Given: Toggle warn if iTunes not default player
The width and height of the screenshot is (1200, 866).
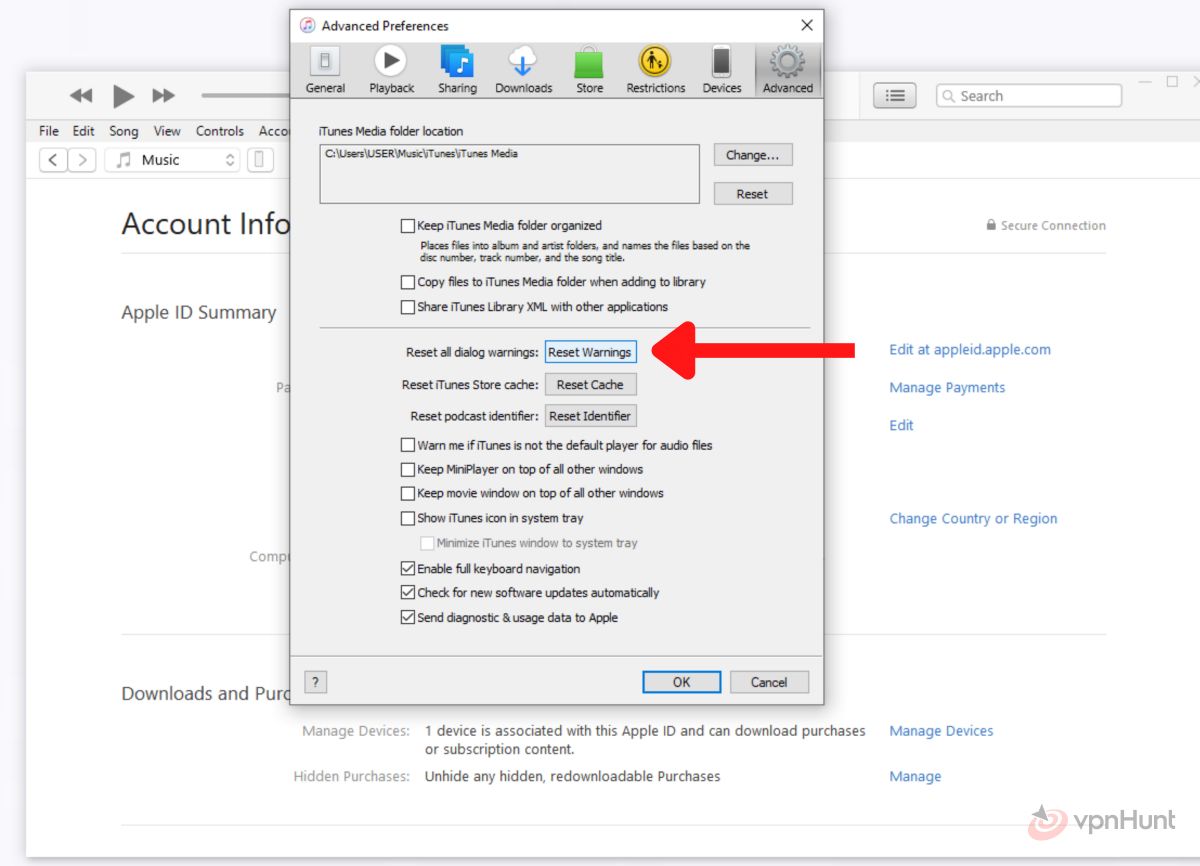Looking at the screenshot, I should (x=408, y=445).
